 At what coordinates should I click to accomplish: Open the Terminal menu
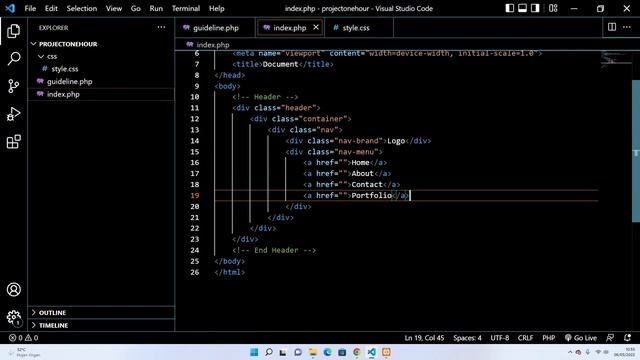[186, 8]
